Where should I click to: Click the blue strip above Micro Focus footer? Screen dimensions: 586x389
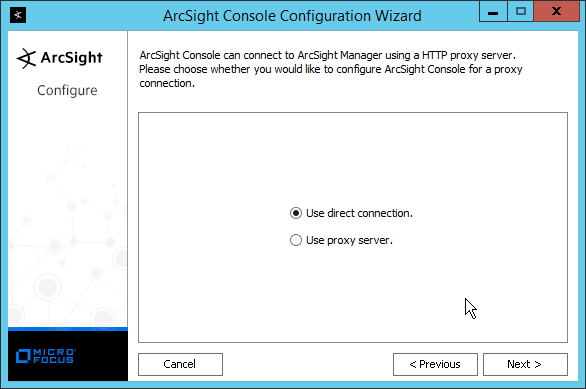coord(68,329)
